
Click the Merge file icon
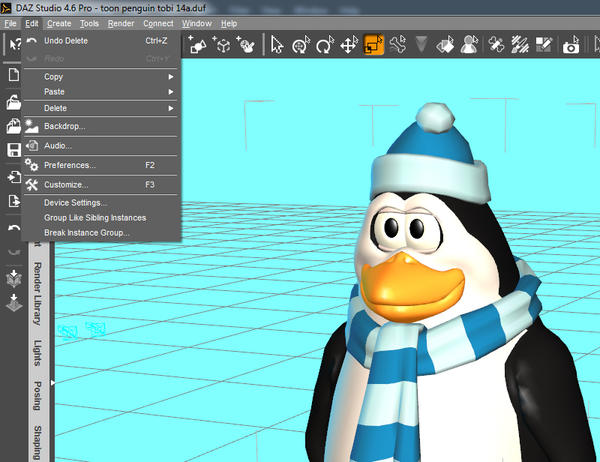click(x=14, y=126)
